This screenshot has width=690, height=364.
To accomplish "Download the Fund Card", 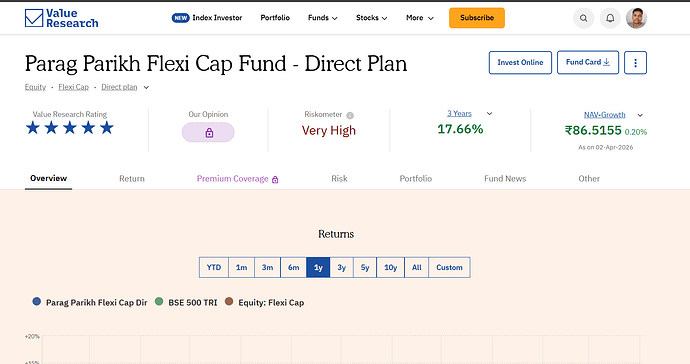I will coord(588,63).
